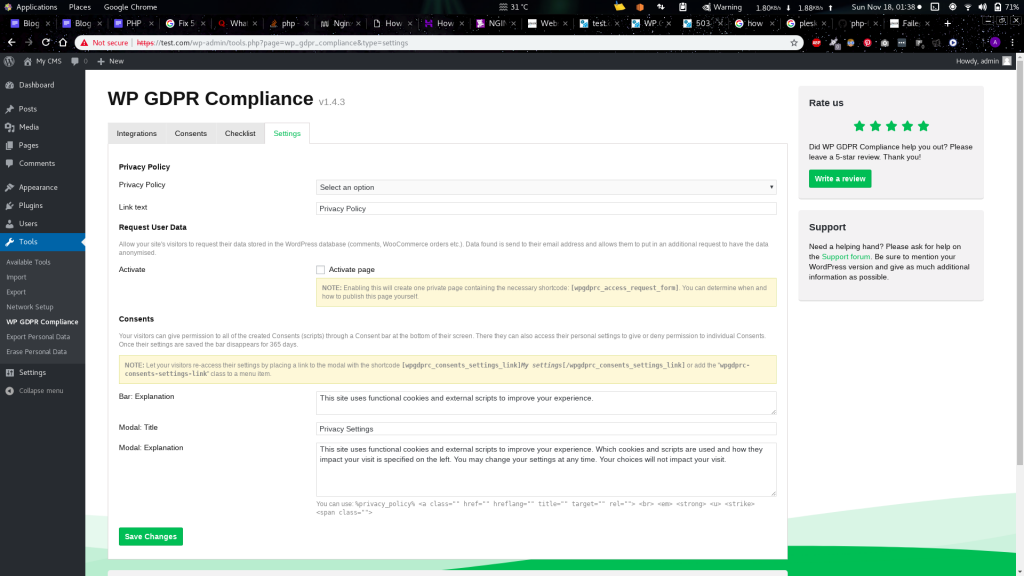Click the Write a review button
The height and width of the screenshot is (576, 1024).
pos(840,179)
